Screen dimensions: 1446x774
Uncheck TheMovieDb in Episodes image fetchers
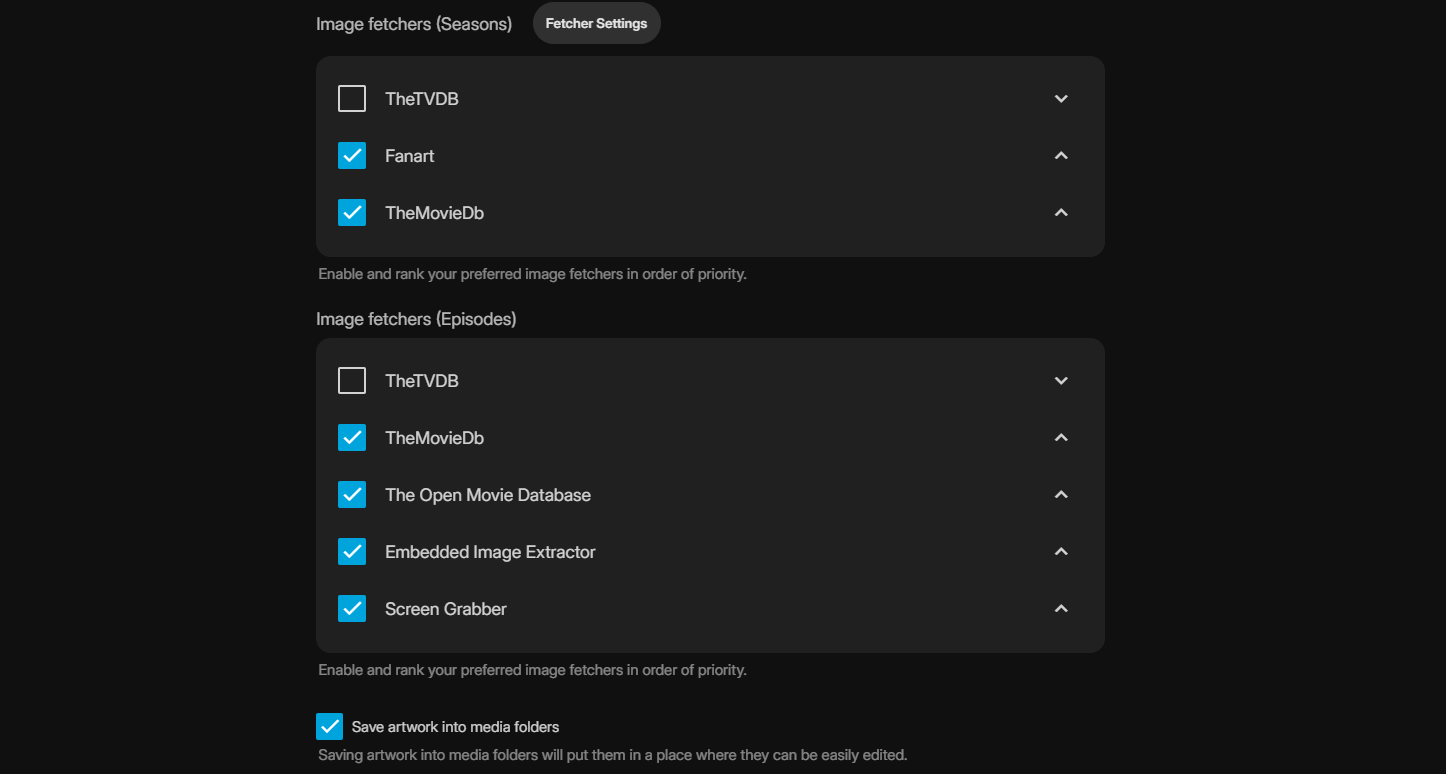[x=352, y=438]
